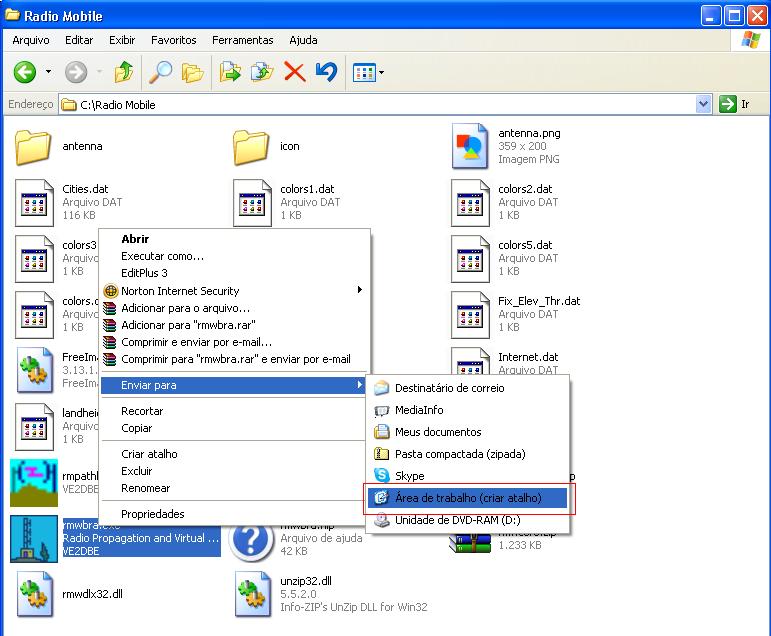Select the Fix_Elev_Thr.dat file icon
This screenshot has width=771, height=636.
[x=470, y=315]
